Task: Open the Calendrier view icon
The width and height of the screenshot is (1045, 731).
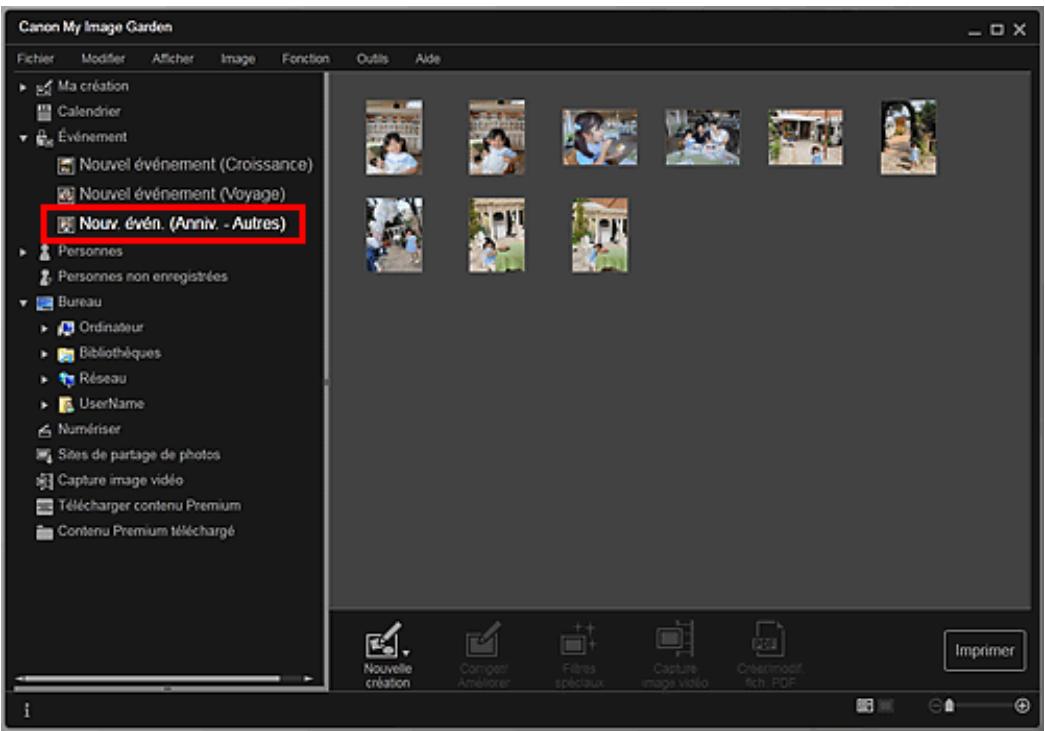Action: pos(44,112)
